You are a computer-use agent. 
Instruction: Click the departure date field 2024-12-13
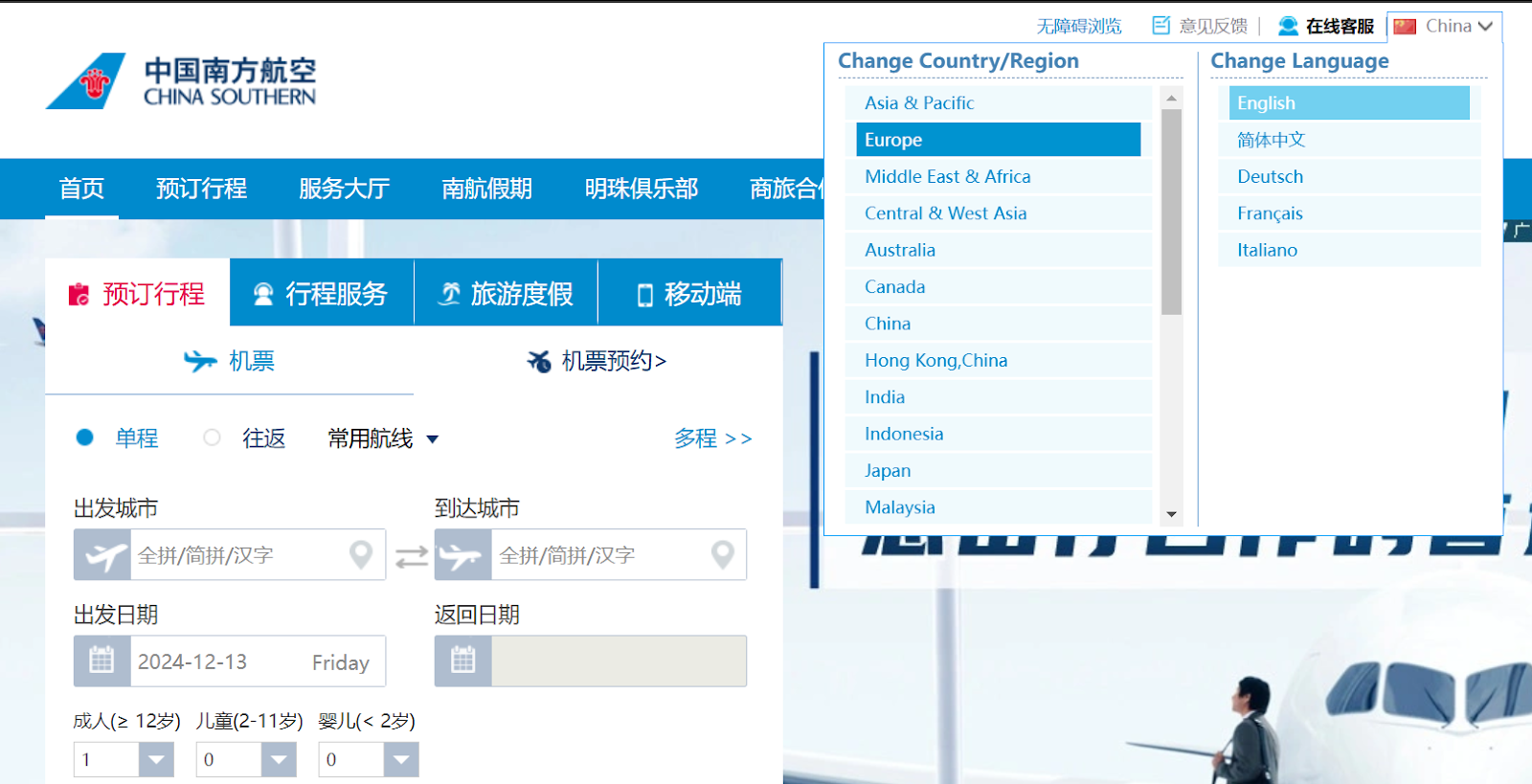pyautogui.click(x=230, y=661)
